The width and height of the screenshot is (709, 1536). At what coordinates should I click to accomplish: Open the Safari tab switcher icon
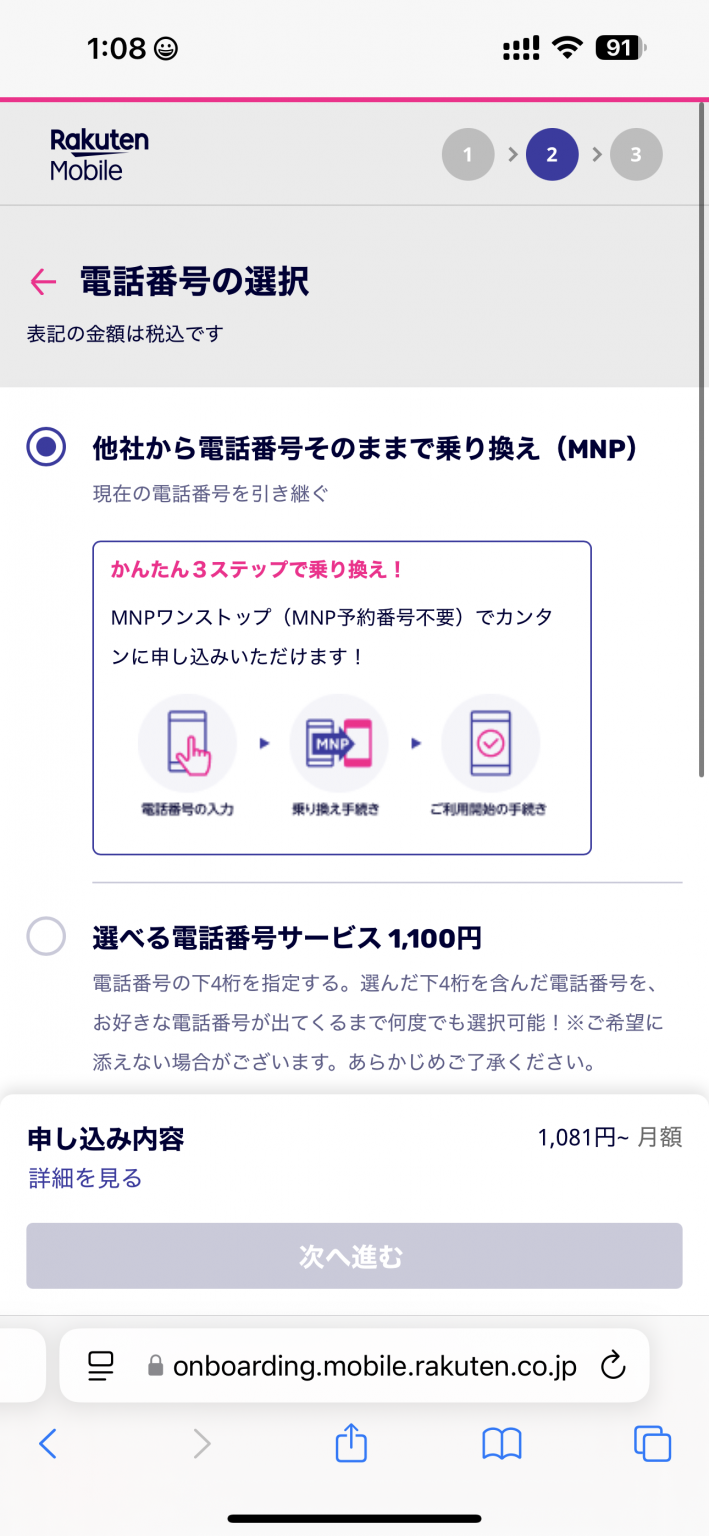coord(651,1443)
